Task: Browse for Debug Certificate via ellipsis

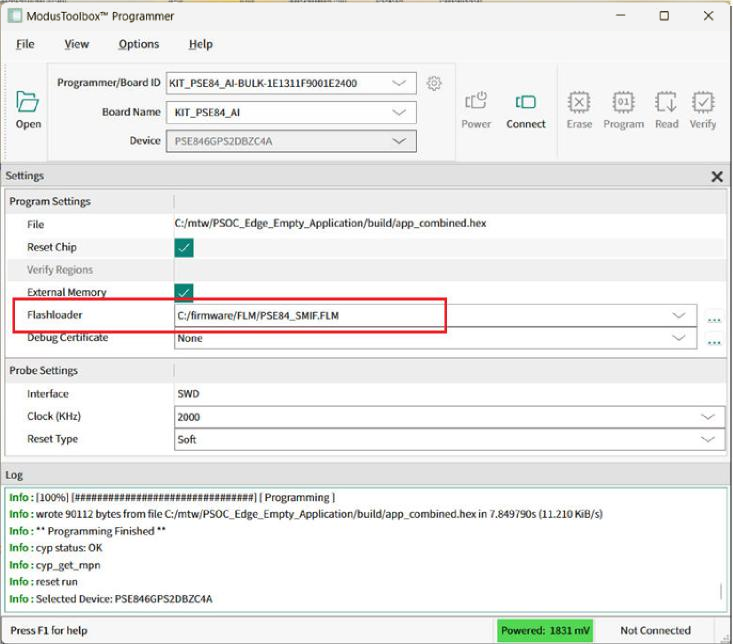Action: pos(714,343)
